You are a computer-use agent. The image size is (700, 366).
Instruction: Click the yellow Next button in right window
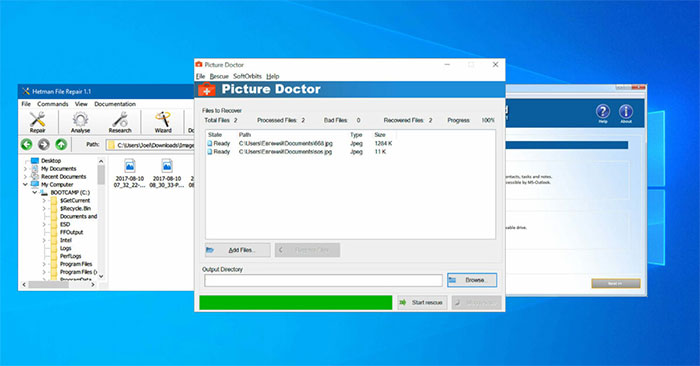(616, 283)
